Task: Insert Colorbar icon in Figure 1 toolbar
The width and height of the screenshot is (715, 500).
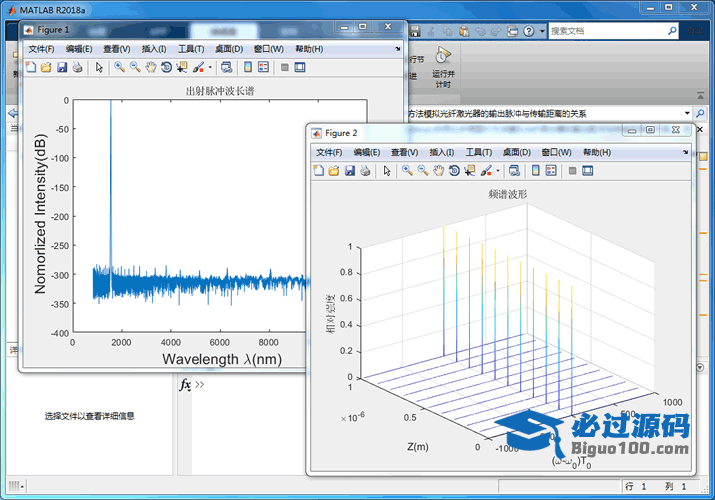Action: pos(248,67)
